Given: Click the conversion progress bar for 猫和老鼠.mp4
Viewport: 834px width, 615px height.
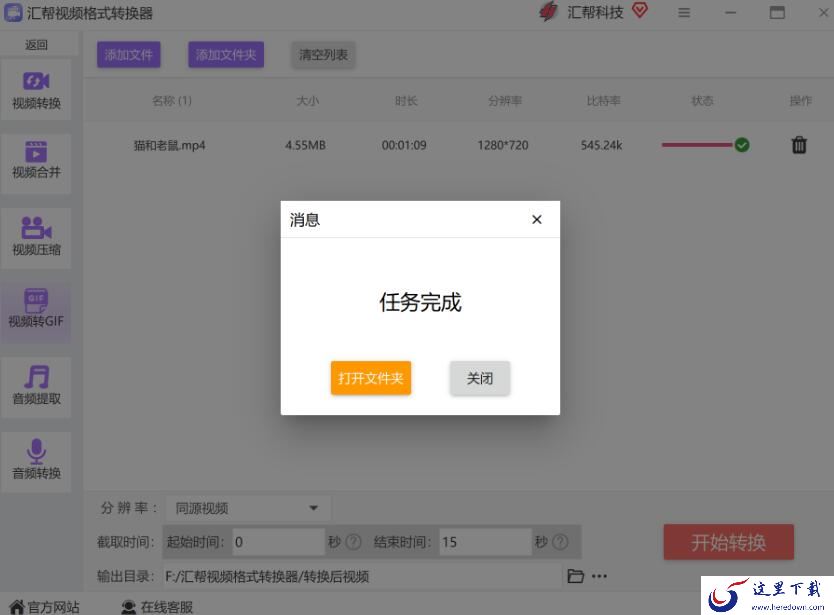Looking at the screenshot, I should click(x=697, y=145).
